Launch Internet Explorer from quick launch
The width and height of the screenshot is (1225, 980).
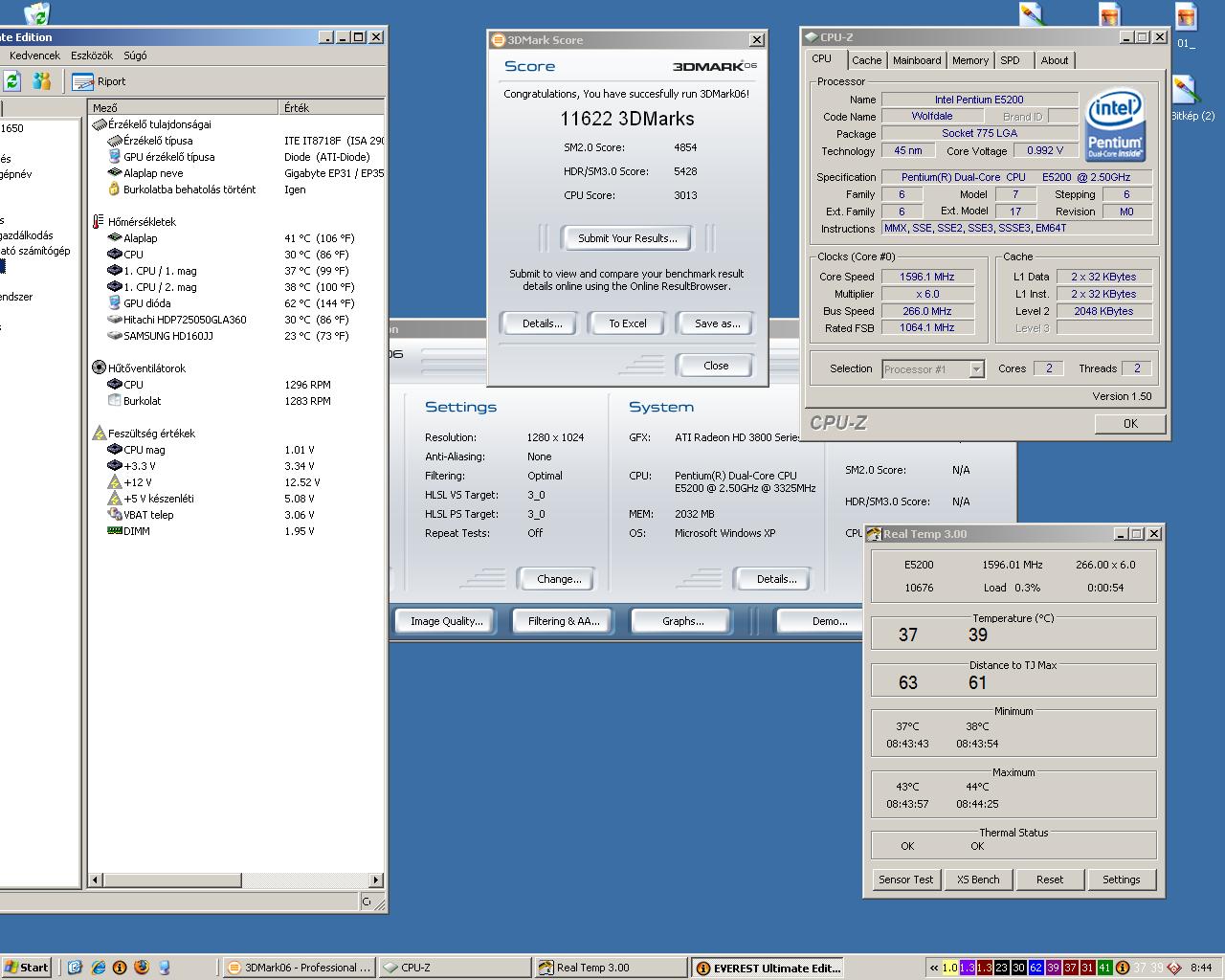(x=98, y=968)
